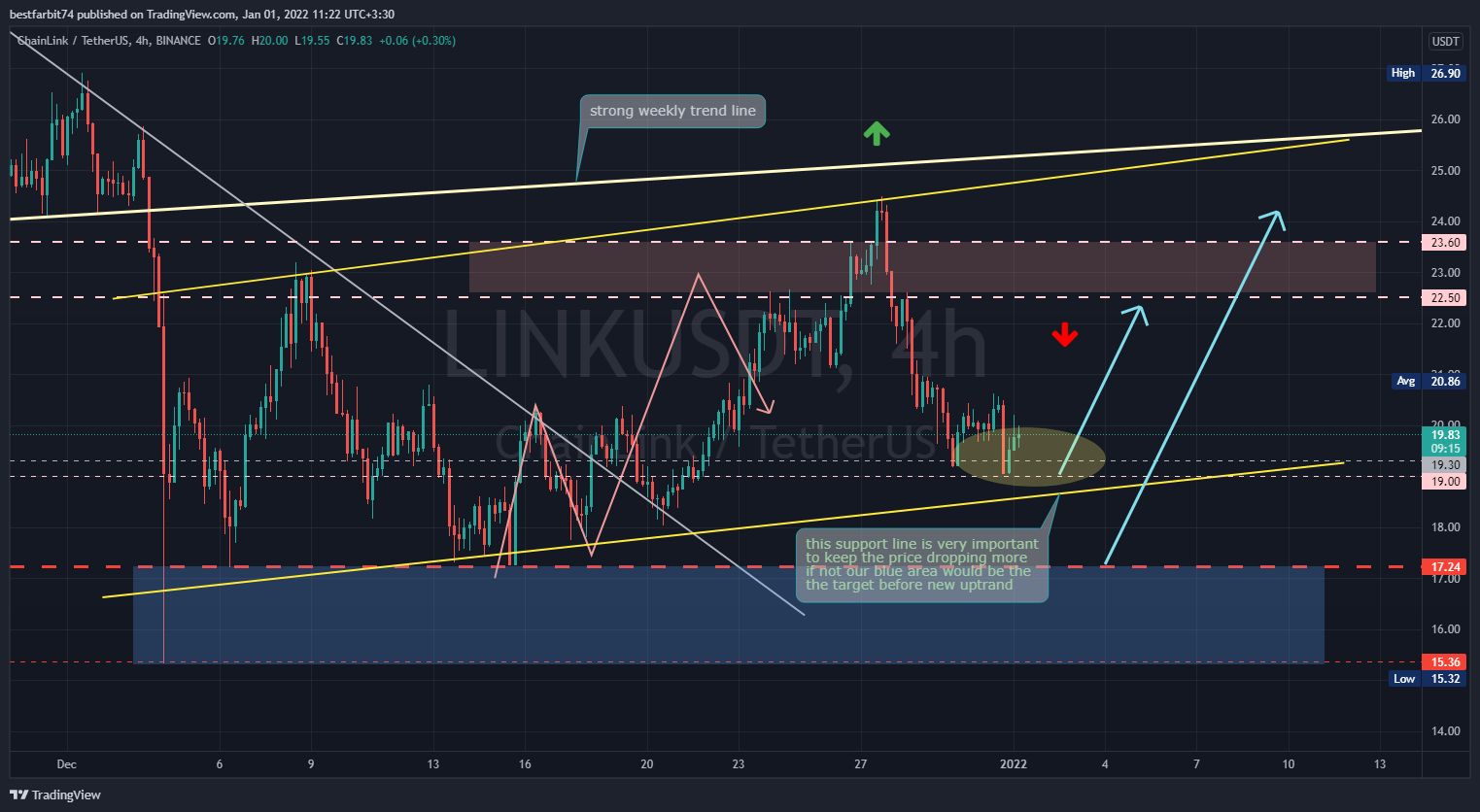Click the 2022 label on time axis
Viewport: 1480px width, 812px height.
coord(1014,764)
